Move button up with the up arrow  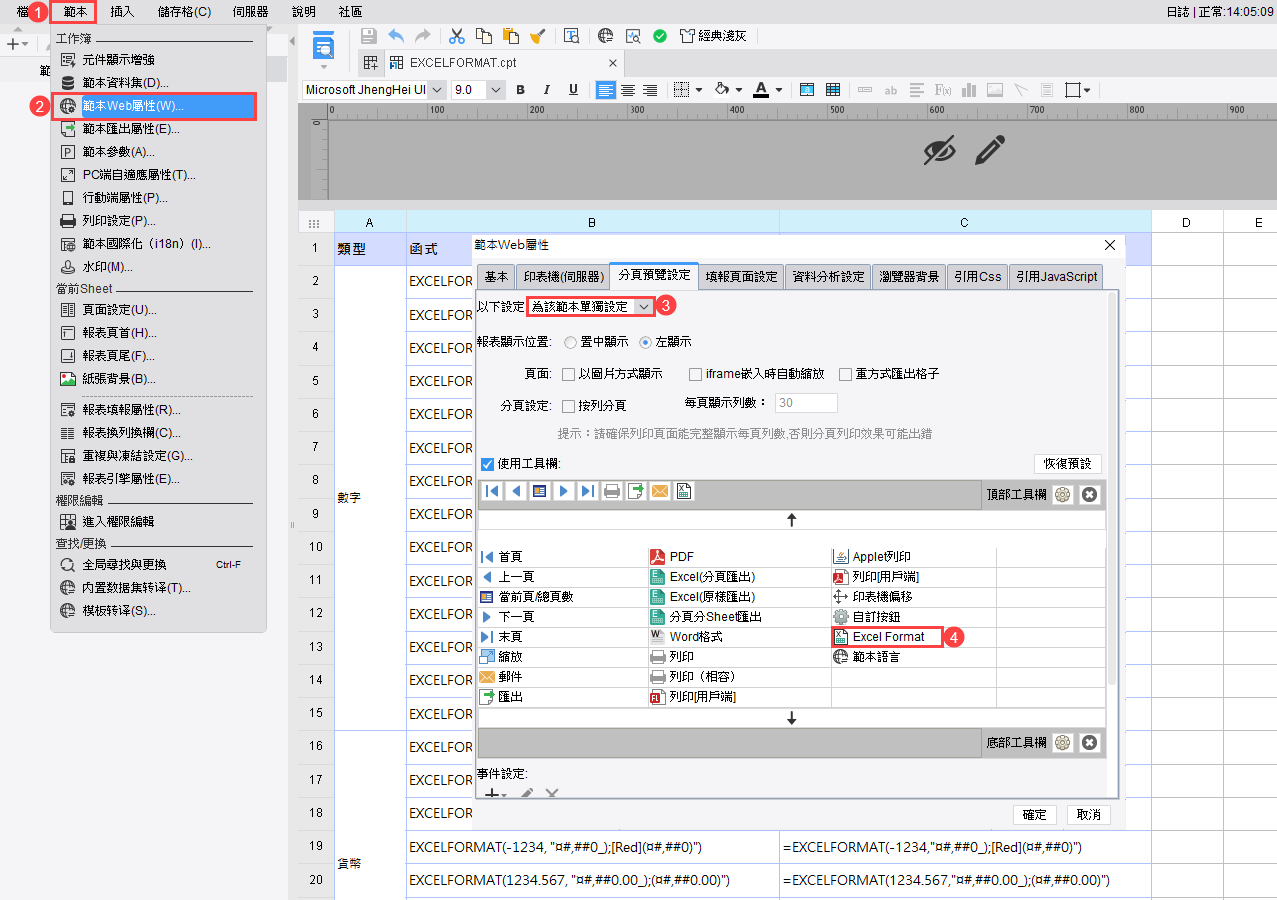pyautogui.click(x=792, y=520)
